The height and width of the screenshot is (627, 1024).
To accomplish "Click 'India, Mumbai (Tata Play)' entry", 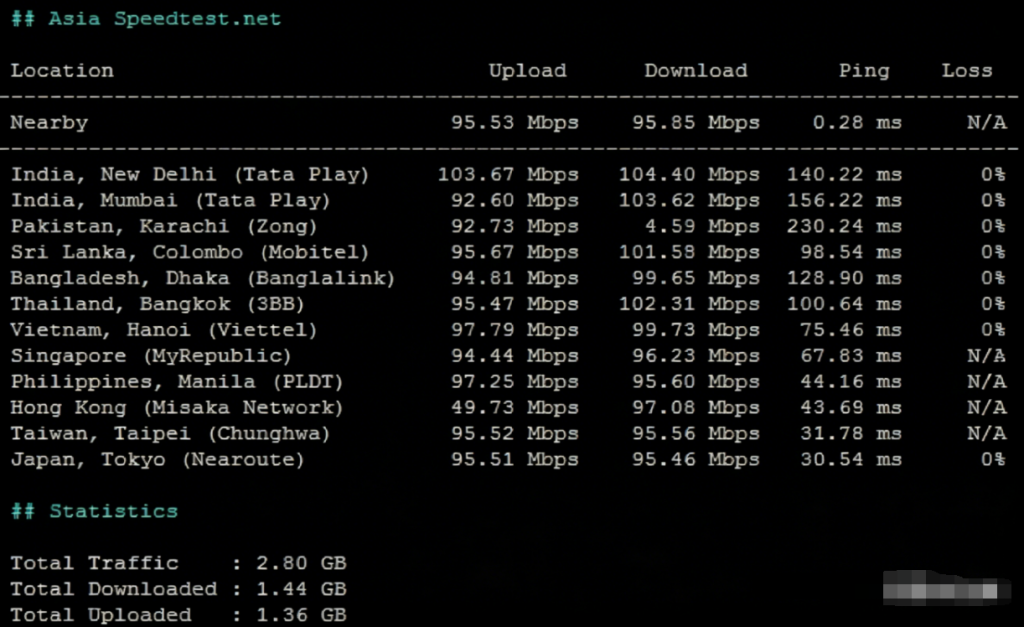I will (x=170, y=201).
